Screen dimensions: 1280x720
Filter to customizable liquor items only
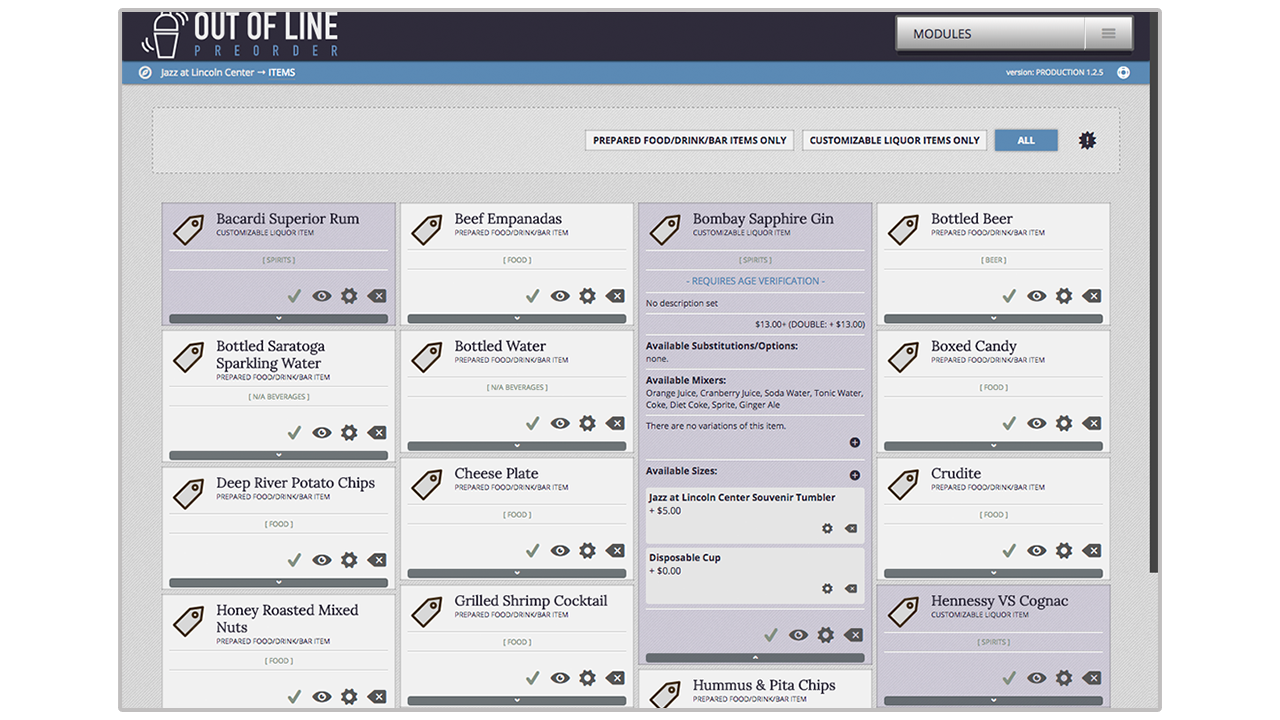coord(895,141)
